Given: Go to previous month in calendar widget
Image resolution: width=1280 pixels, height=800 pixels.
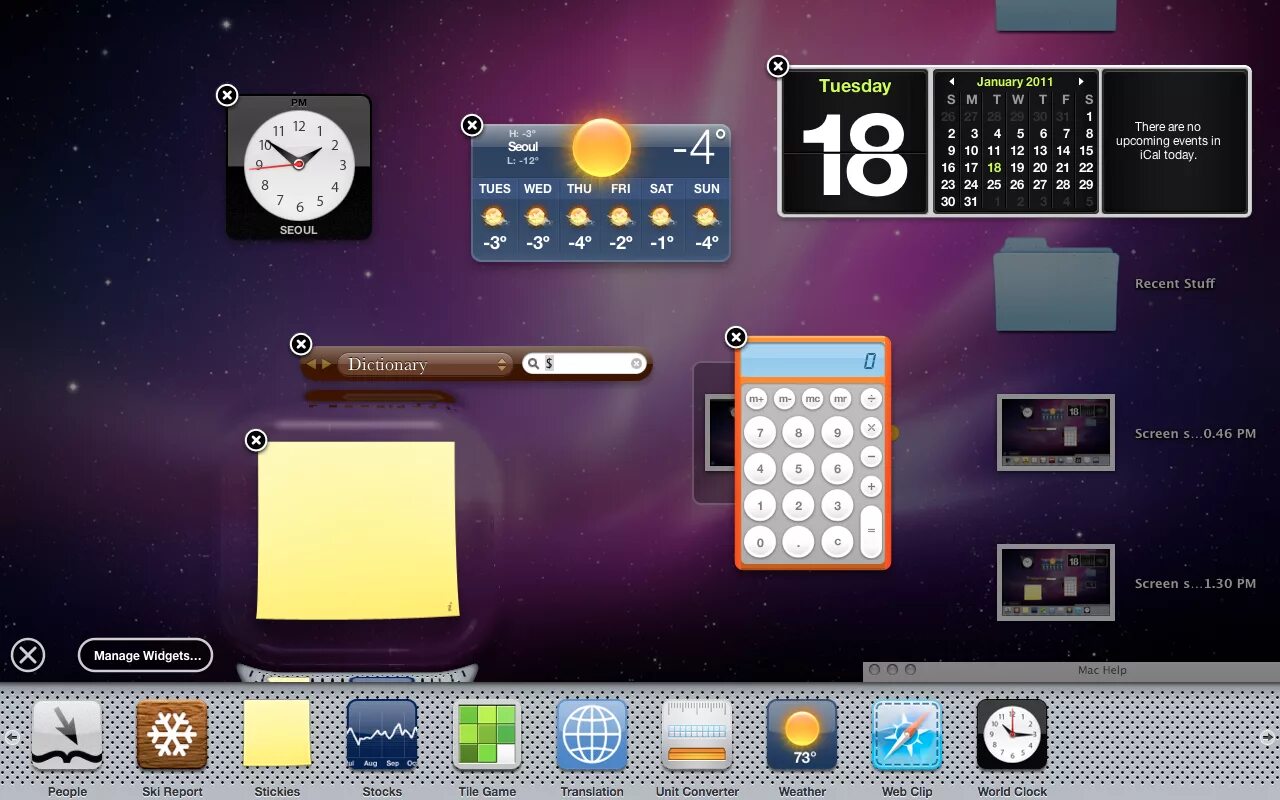Looking at the screenshot, I should click(x=952, y=82).
